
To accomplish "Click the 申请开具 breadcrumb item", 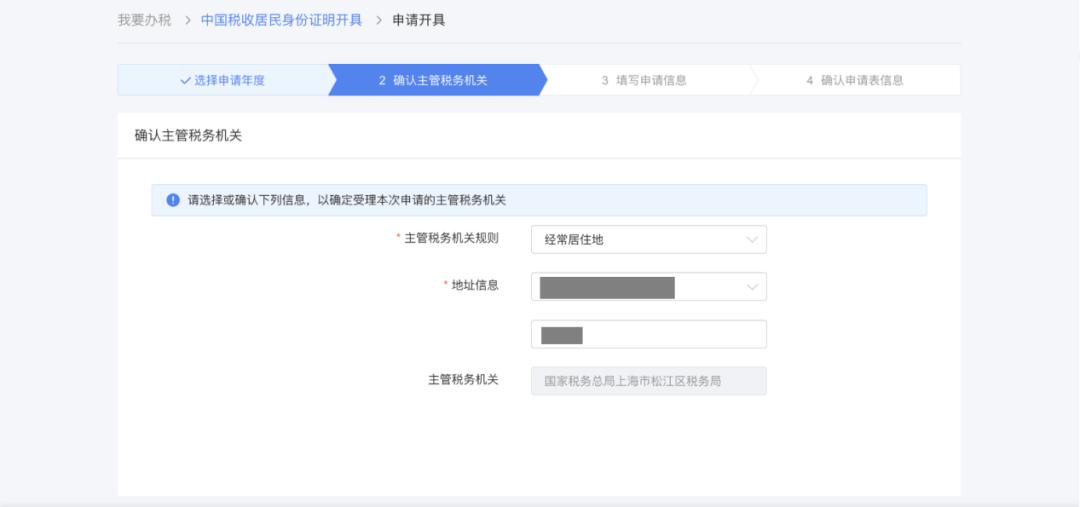I will click(418, 20).
